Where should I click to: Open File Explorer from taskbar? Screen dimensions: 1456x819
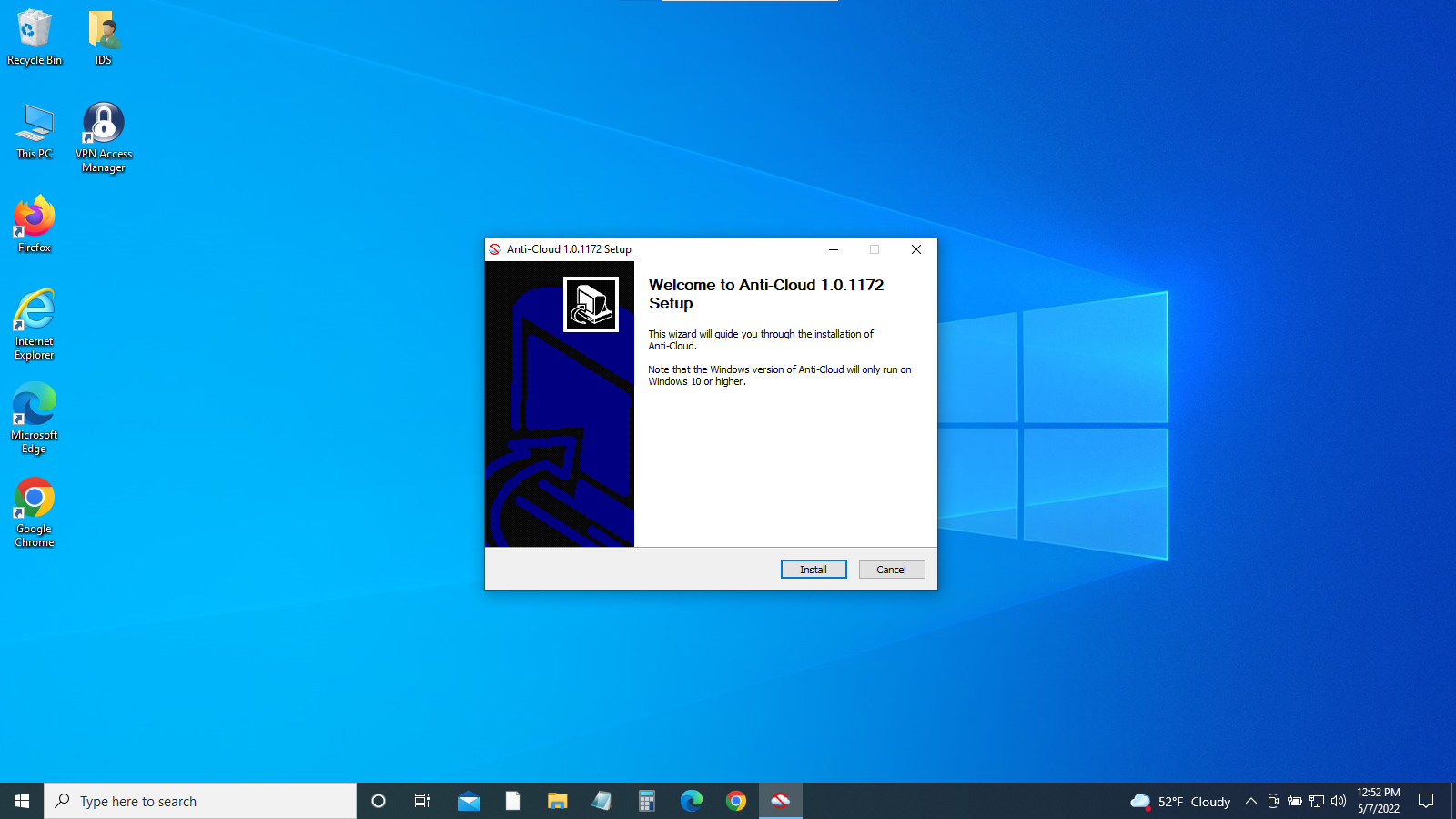click(x=558, y=801)
